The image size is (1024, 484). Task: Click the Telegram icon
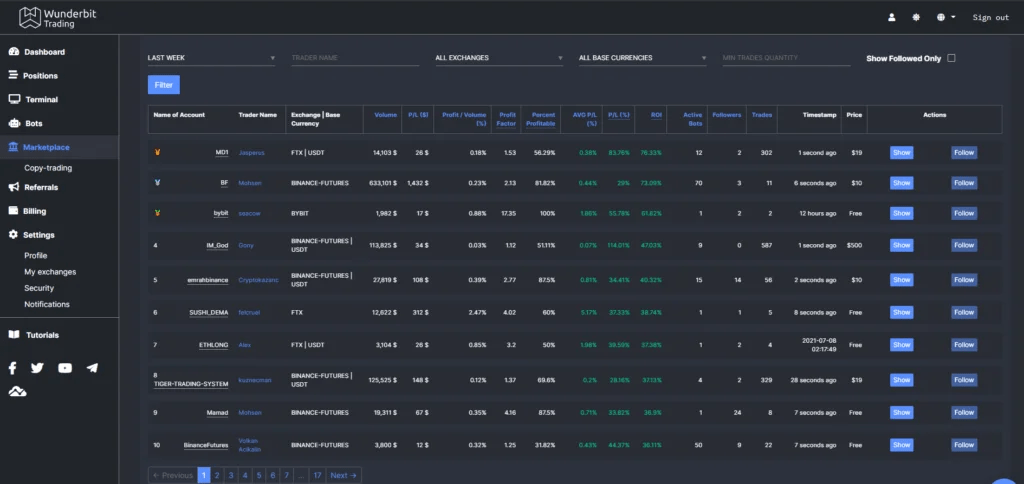[92, 368]
